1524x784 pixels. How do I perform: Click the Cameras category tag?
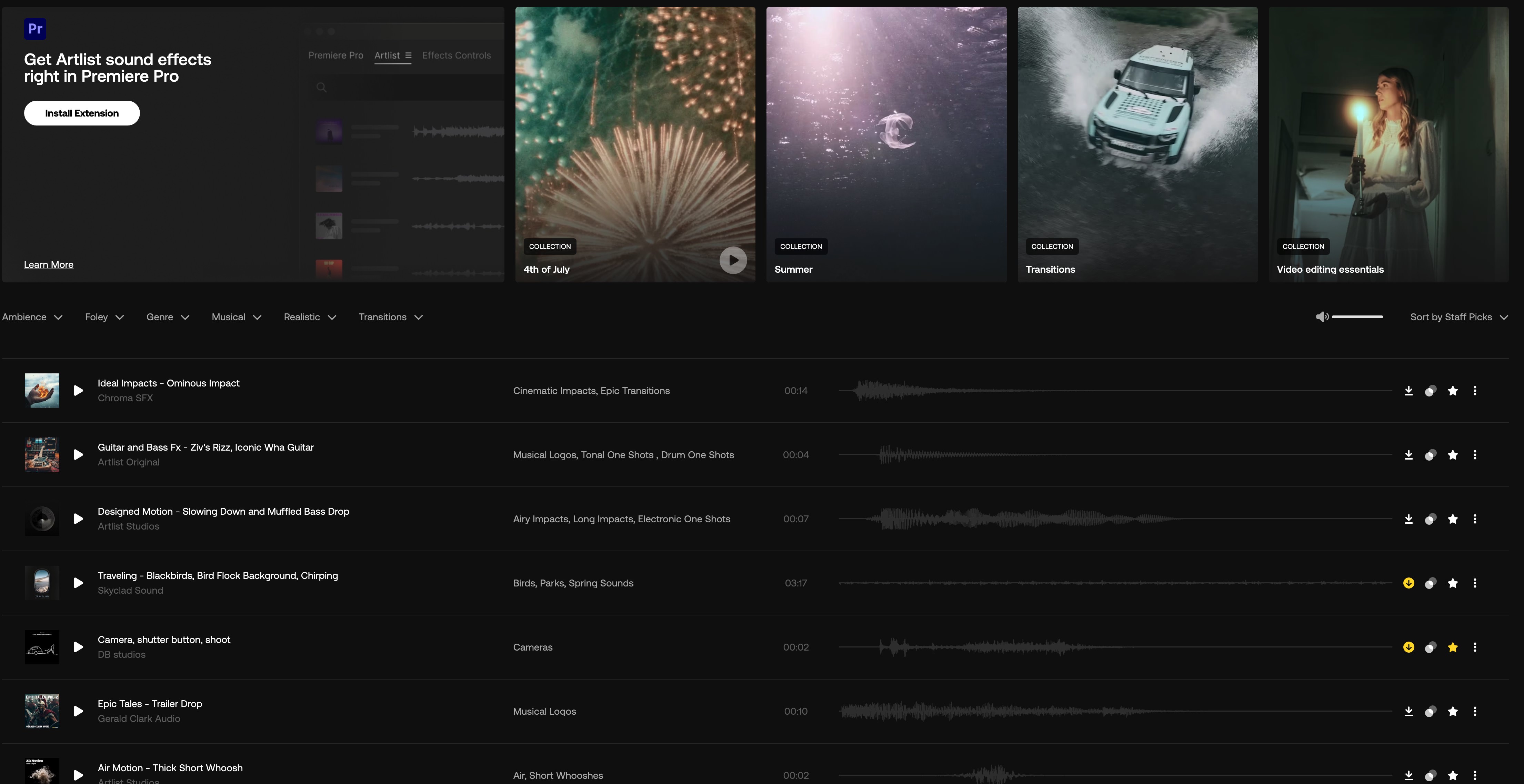(532, 647)
